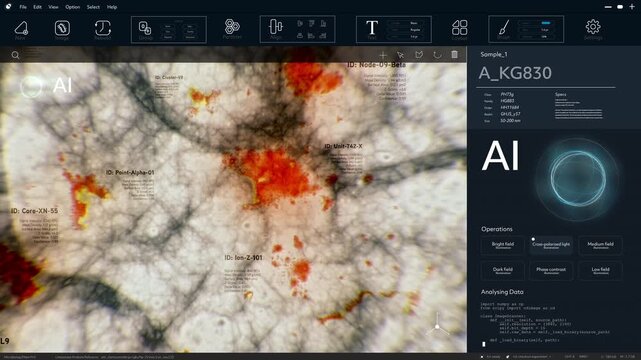Open Settings gear icon

pyautogui.click(x=593, y=27)
